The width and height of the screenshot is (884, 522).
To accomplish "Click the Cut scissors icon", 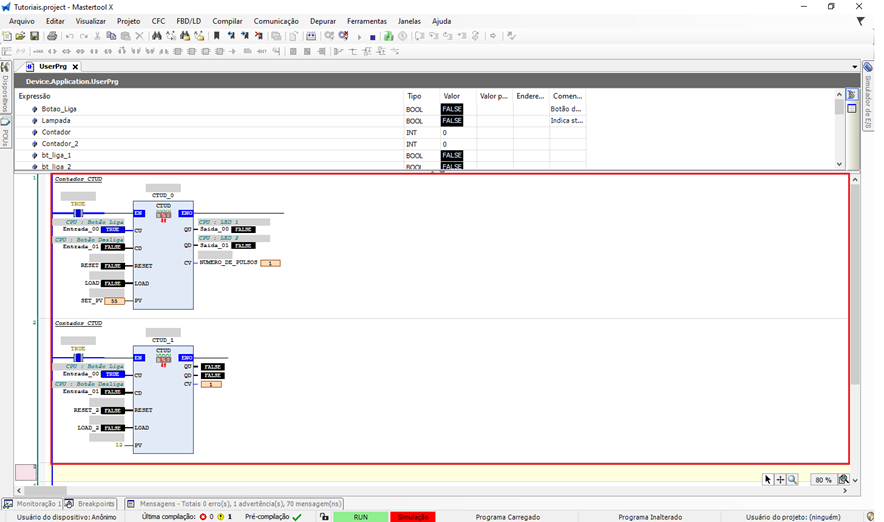I will point(97,36).
